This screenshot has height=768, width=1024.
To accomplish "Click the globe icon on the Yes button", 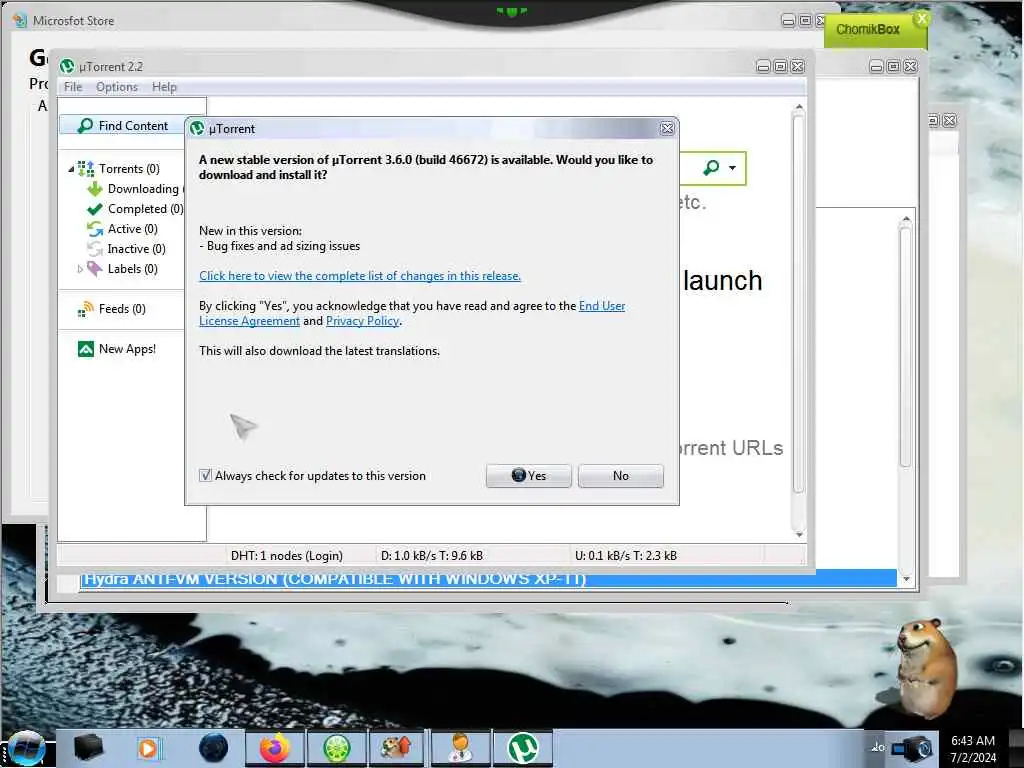I will (519, 475).
